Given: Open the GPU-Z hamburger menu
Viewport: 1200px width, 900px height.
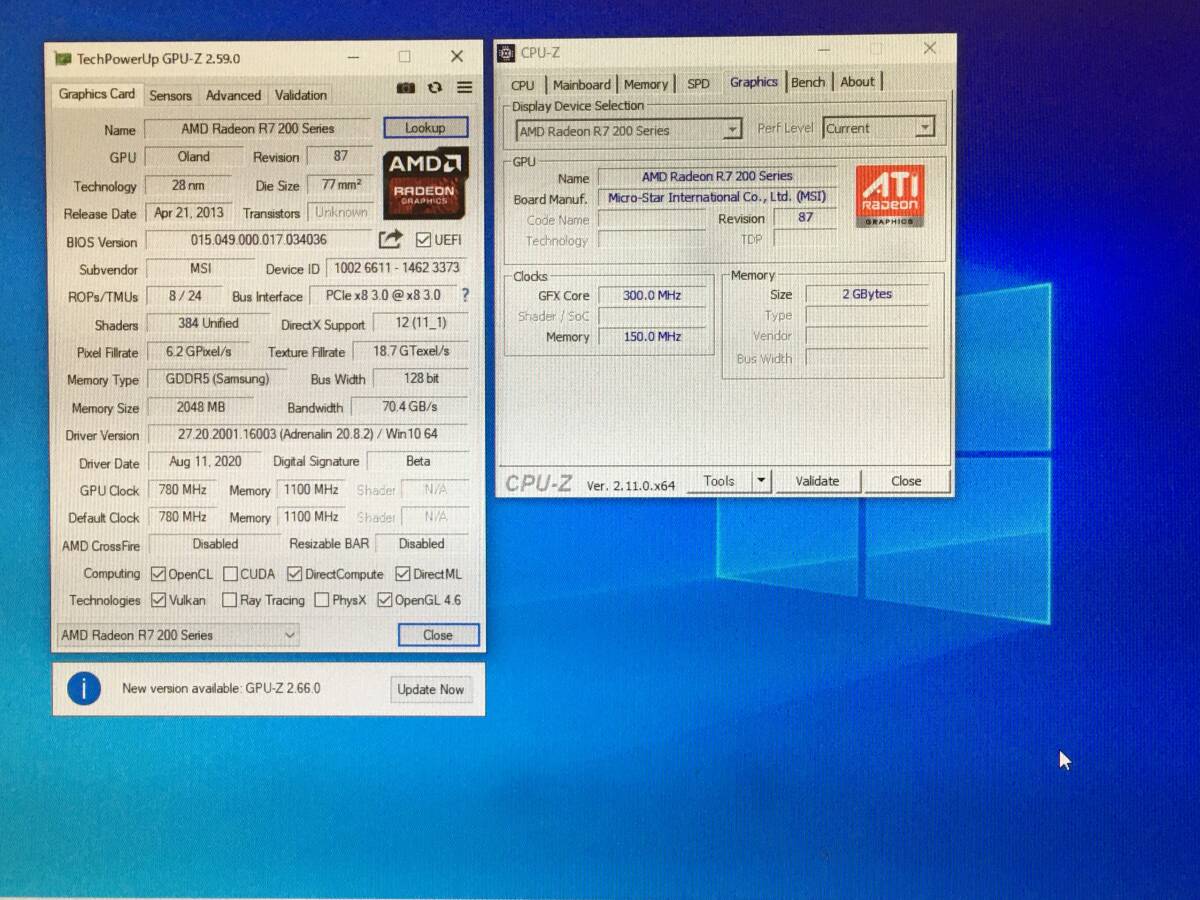Looking at the screenshot, I should click(465, 88).
